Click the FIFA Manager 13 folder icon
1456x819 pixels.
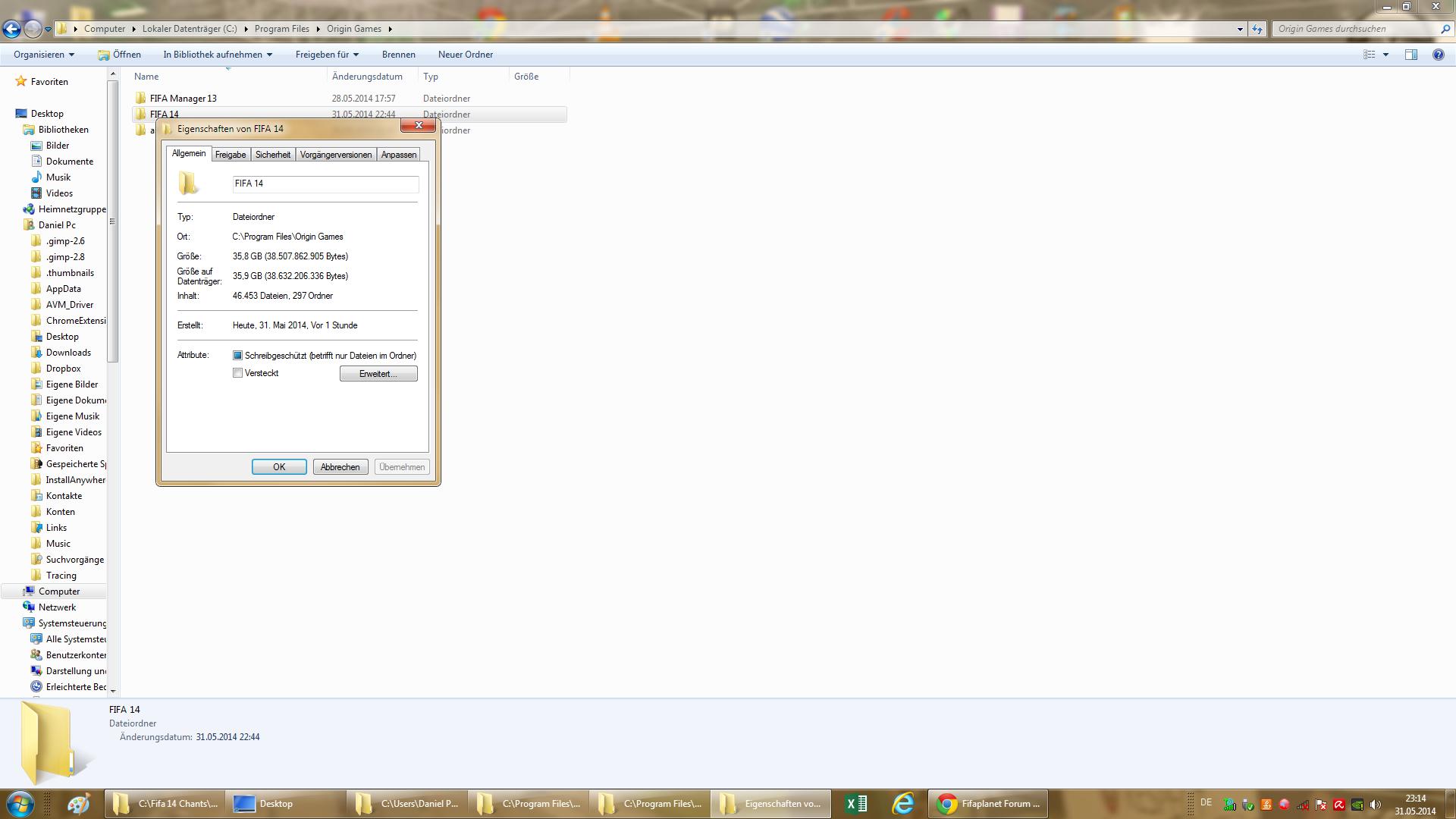tap(140, 98)
